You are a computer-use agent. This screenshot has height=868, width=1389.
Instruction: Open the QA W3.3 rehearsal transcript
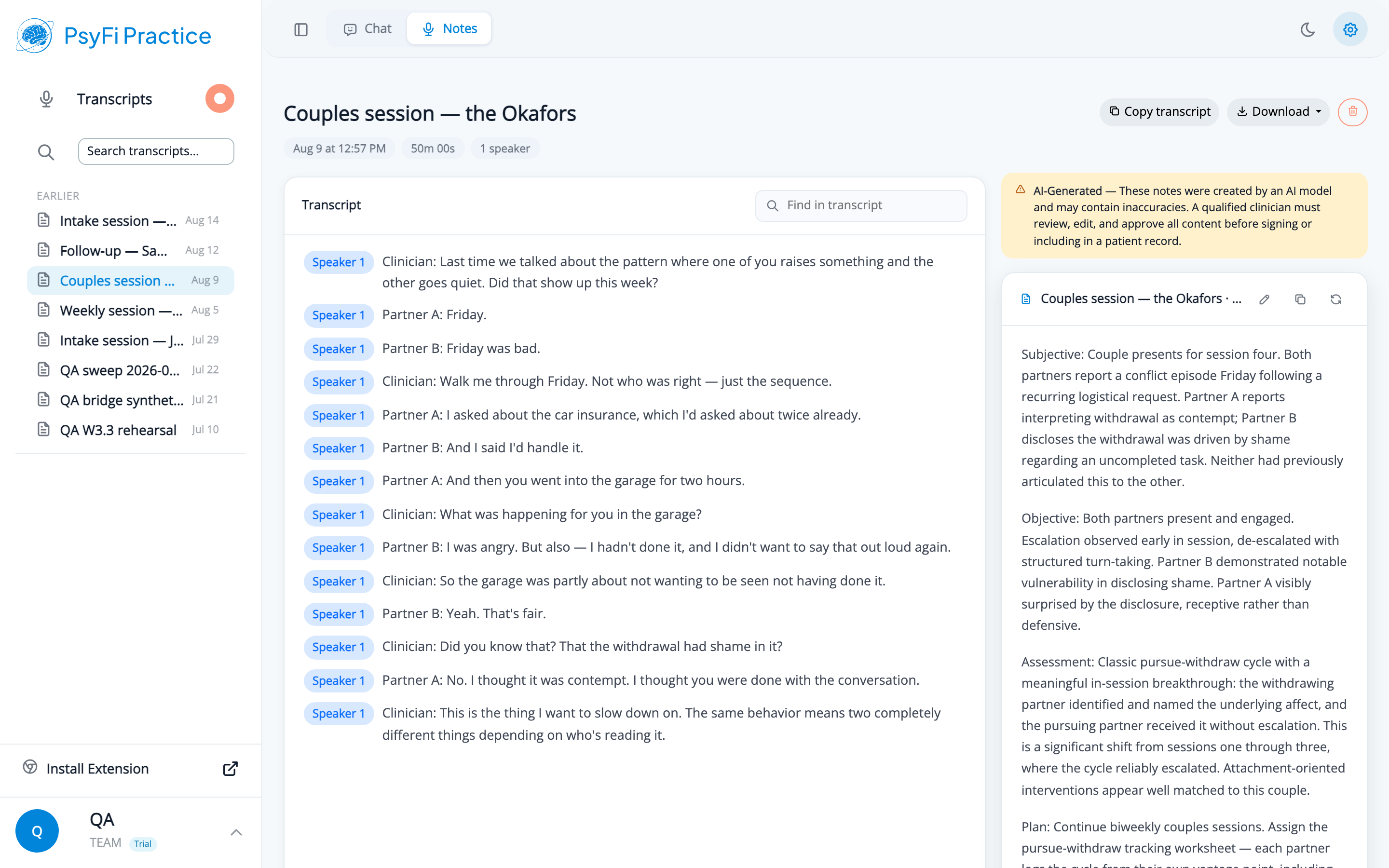130,429
